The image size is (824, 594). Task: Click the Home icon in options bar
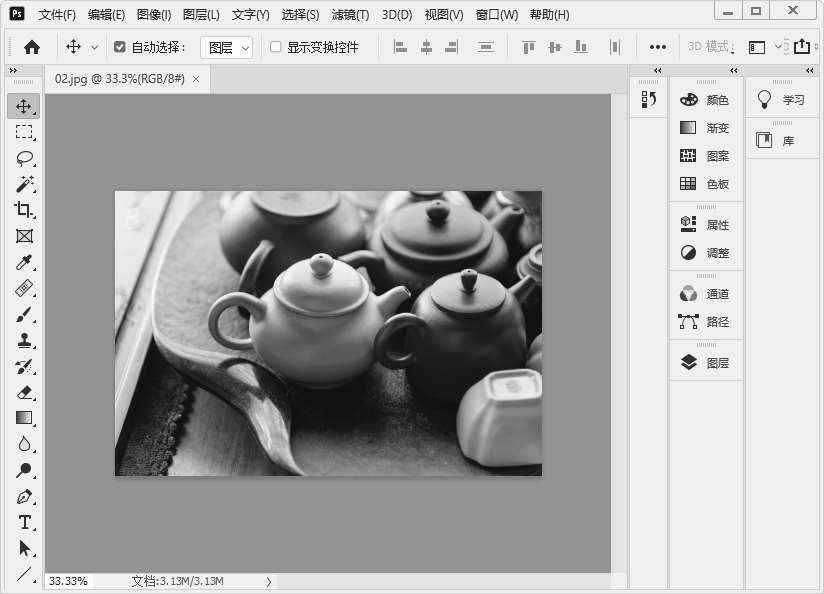(x=32, y=47)
